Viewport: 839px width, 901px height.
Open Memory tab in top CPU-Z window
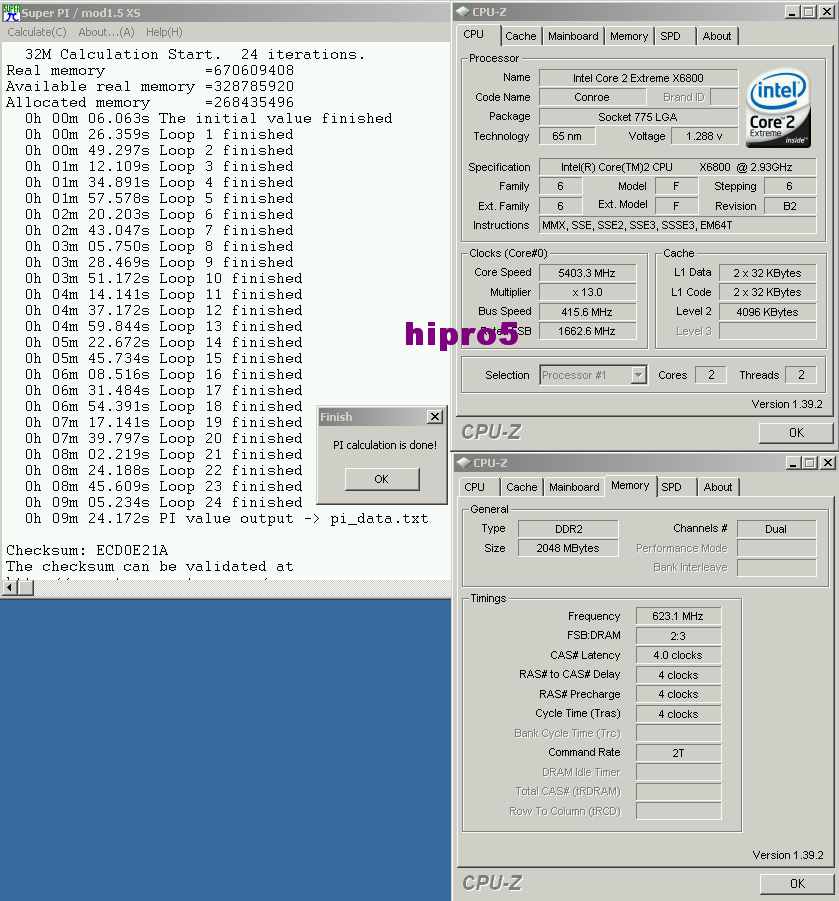629,36
